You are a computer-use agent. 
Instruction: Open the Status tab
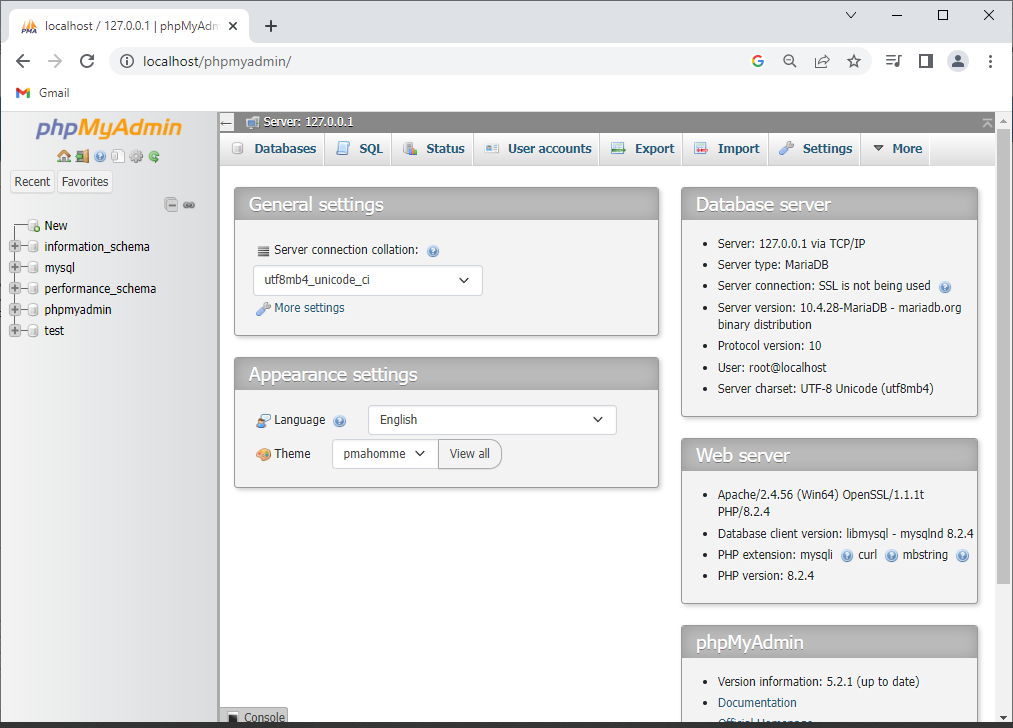433,149
